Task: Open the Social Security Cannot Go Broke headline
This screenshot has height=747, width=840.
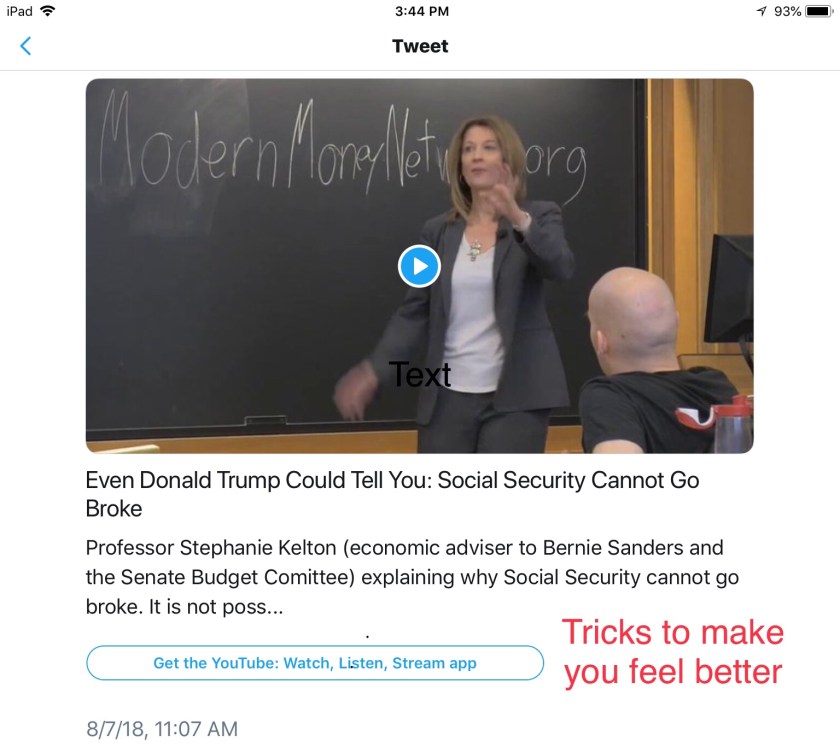Action: [x=392, y=494]
